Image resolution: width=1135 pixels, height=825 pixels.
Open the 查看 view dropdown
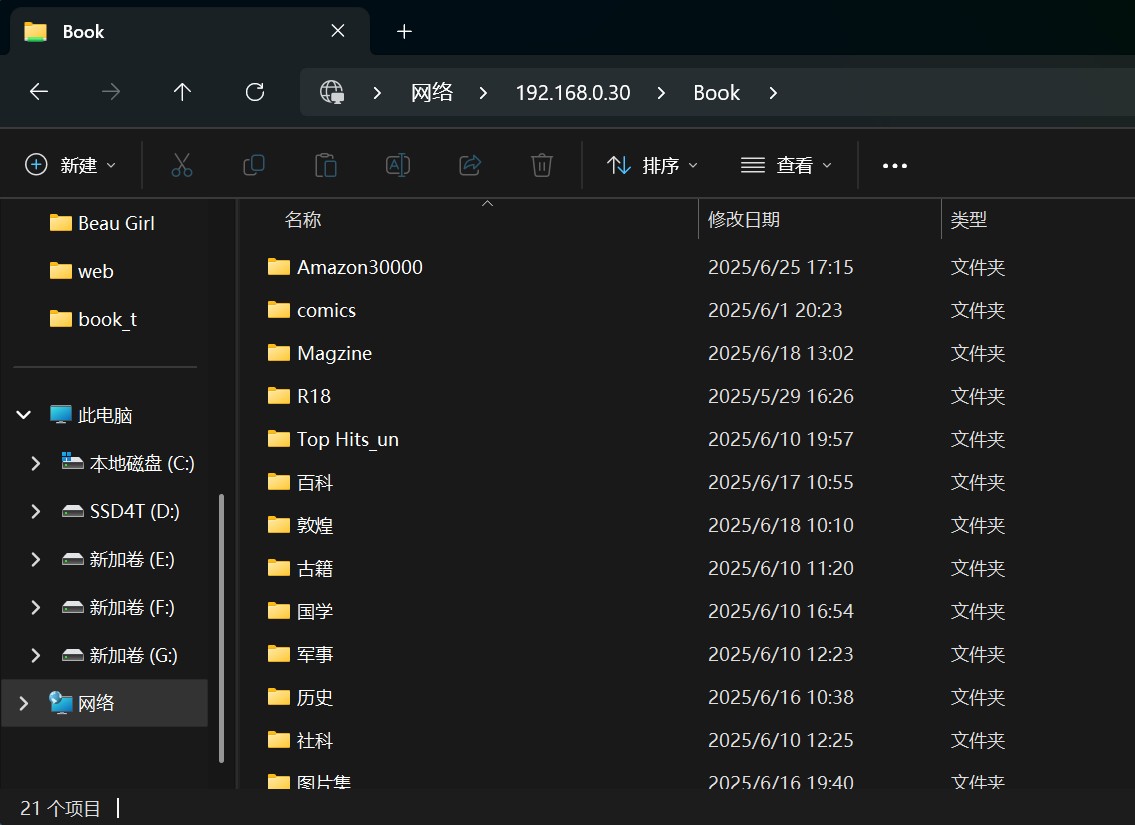coord(786,165)
